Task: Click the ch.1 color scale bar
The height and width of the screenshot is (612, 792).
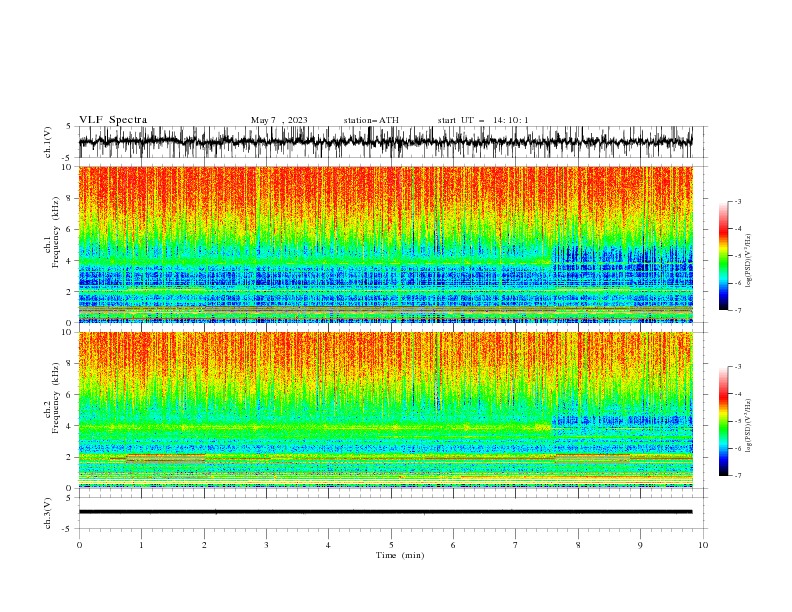Action: click(x=724, y=256)
